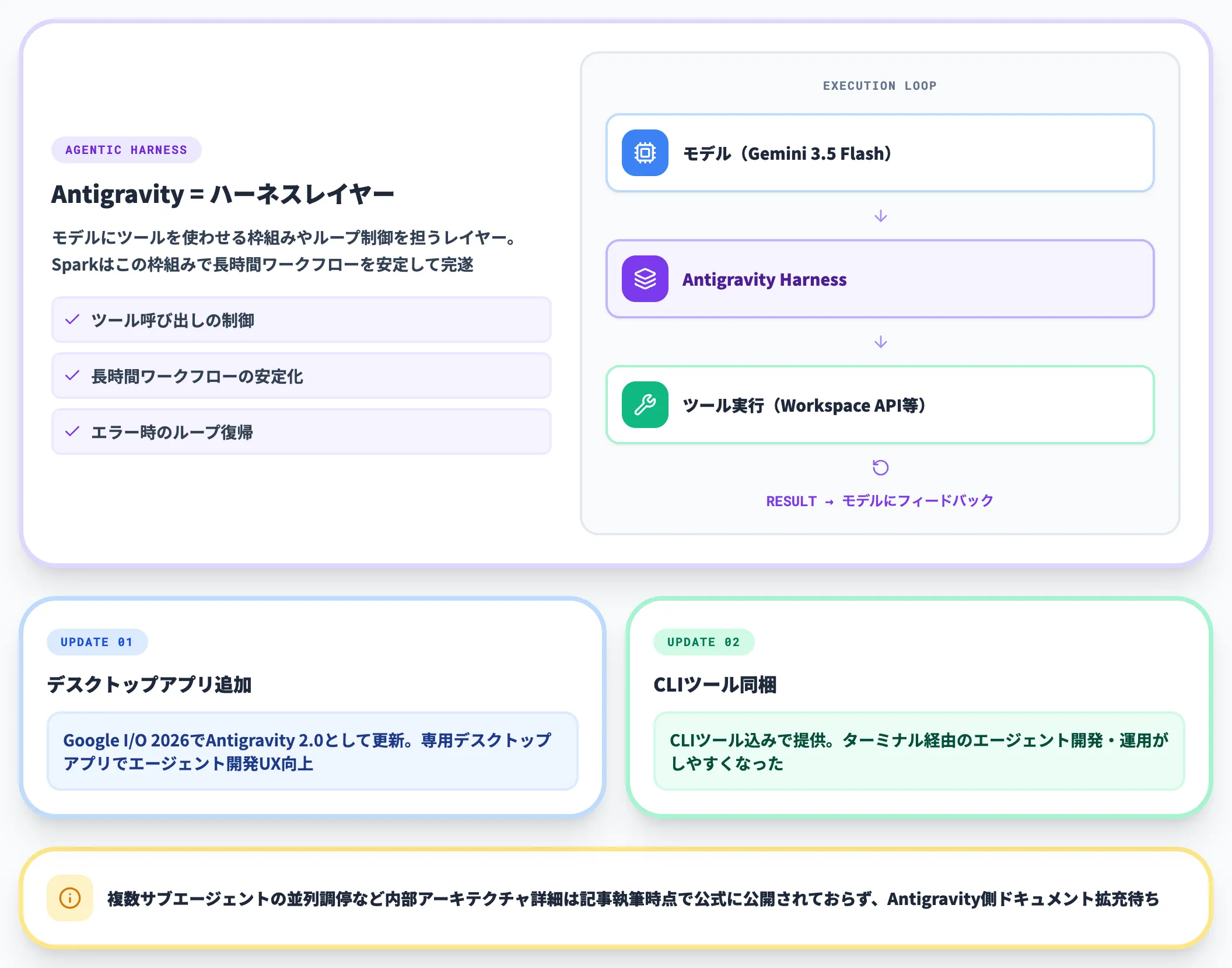Click the CLIツール同梱 heading
This screenshot has width=1232, height=968.
[x=715, y=685]
